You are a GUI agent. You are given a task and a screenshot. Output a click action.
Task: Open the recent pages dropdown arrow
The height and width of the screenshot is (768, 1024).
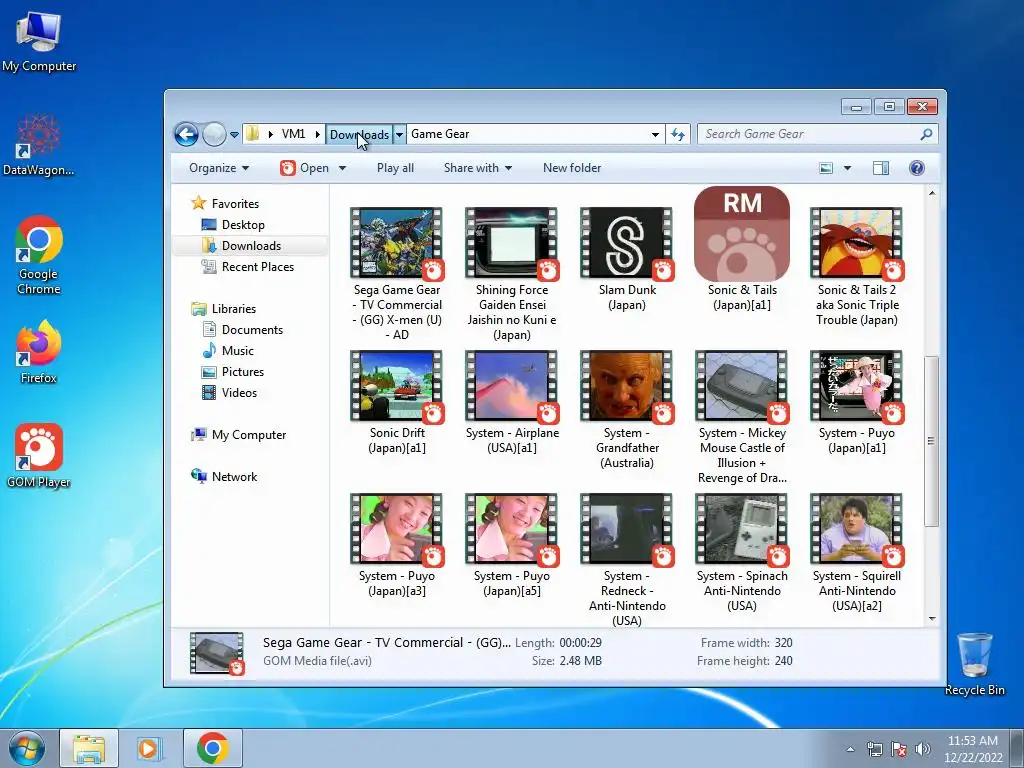(234, 135)
